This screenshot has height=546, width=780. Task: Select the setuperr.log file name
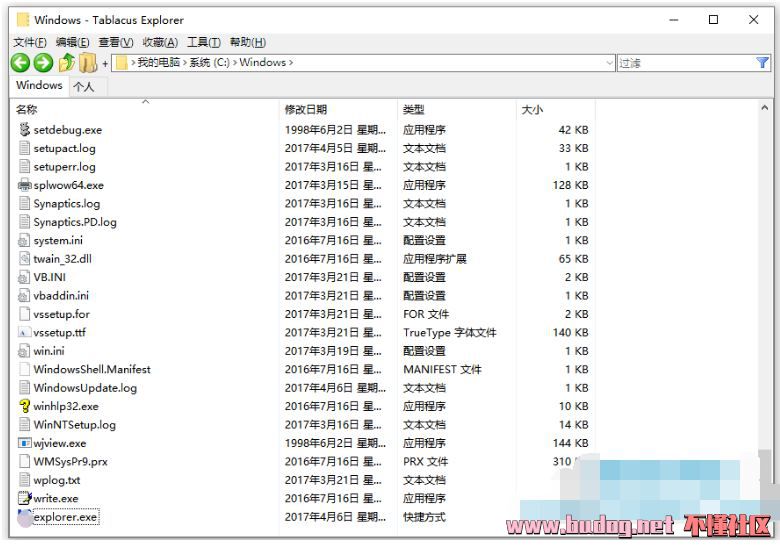click(65, 167)
